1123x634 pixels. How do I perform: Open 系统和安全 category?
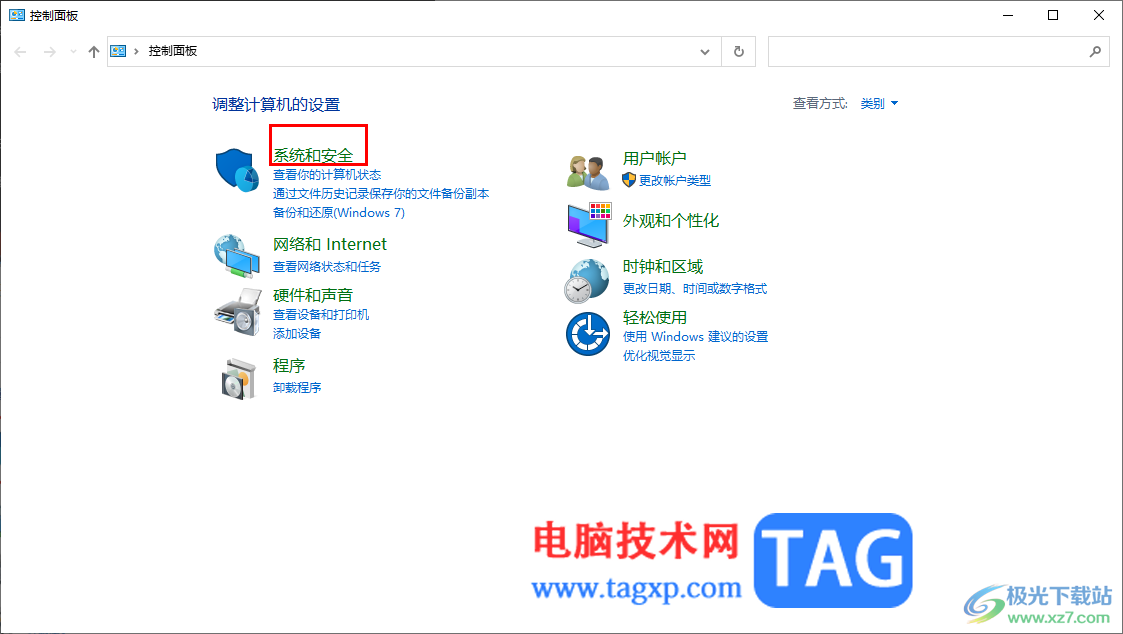313,155
